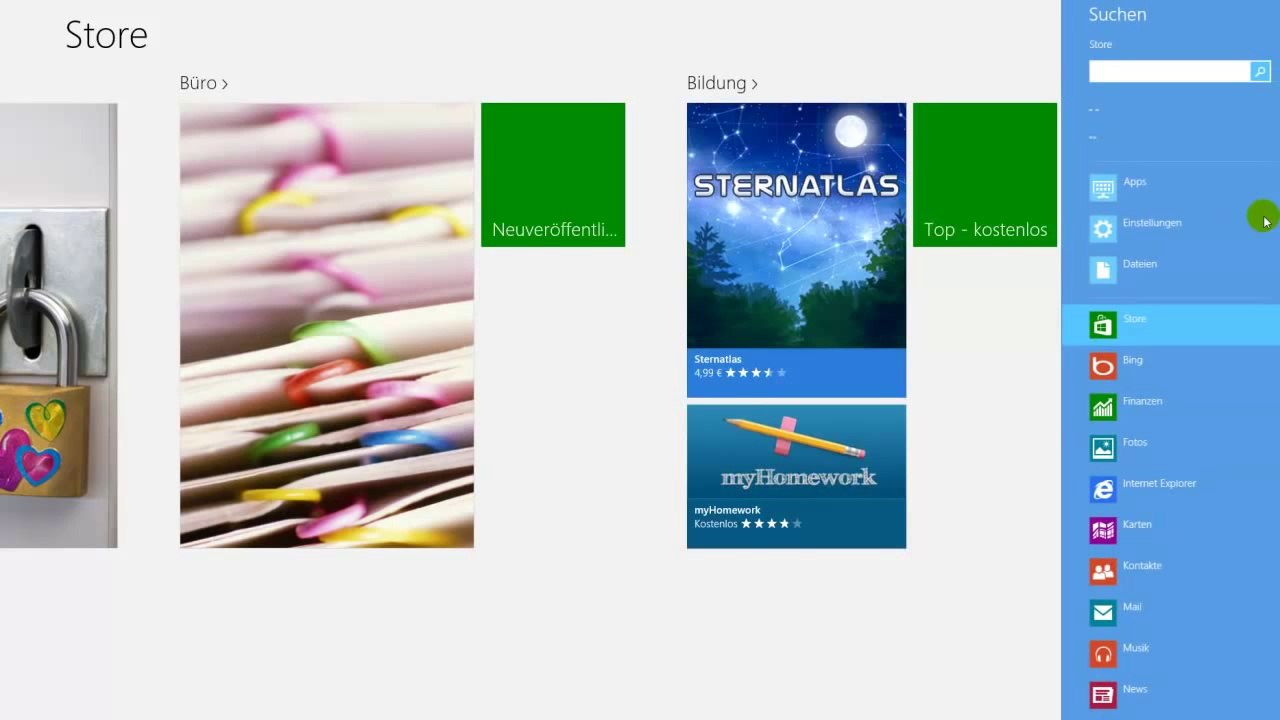The width and height of the screenshot is (1280, 720).
Task: Open the Fotos picture icon
Action: [1103, 448]
